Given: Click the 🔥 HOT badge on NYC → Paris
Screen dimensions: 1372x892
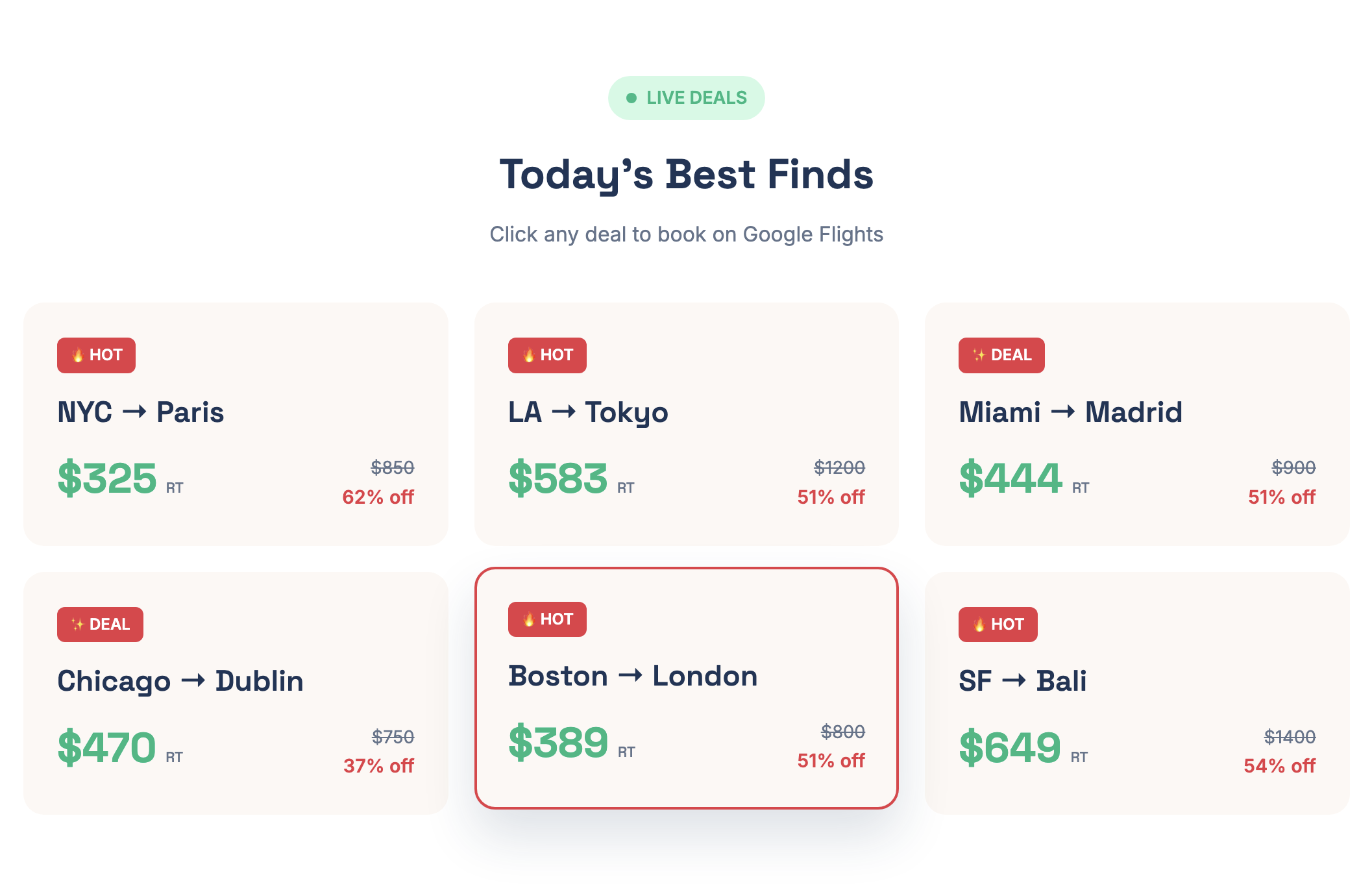Looking at the screenshot, I should click(x=96, y=354).
